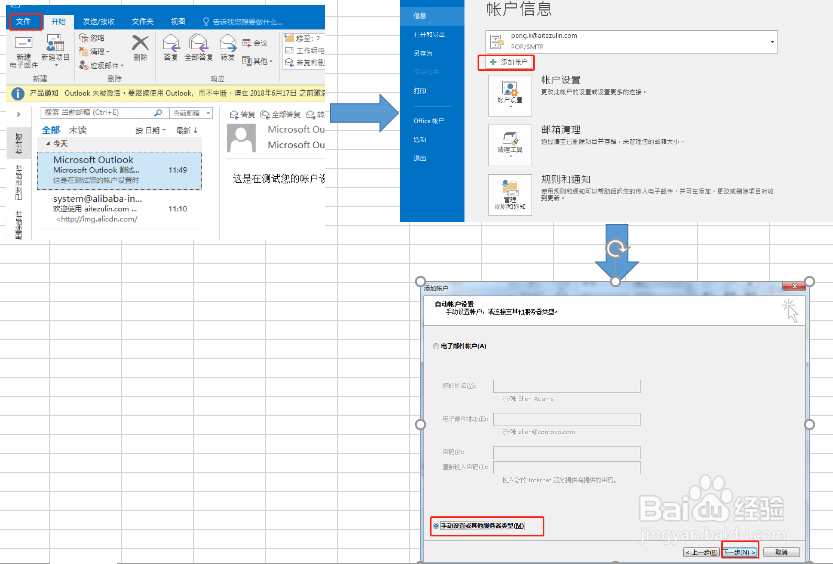Click the magnifier search icon
The height and width of the screenshot is (564, 833).
click(x=158, y=113)
